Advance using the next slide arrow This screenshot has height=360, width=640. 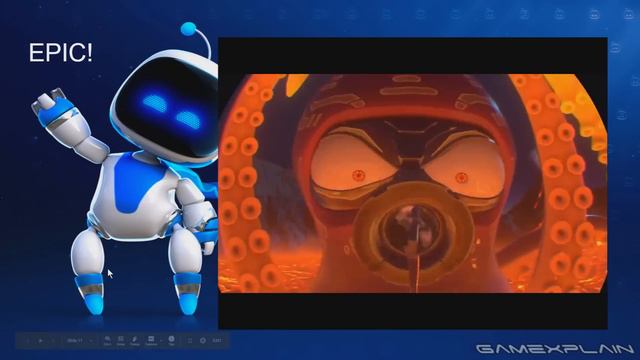coord(53,340)
